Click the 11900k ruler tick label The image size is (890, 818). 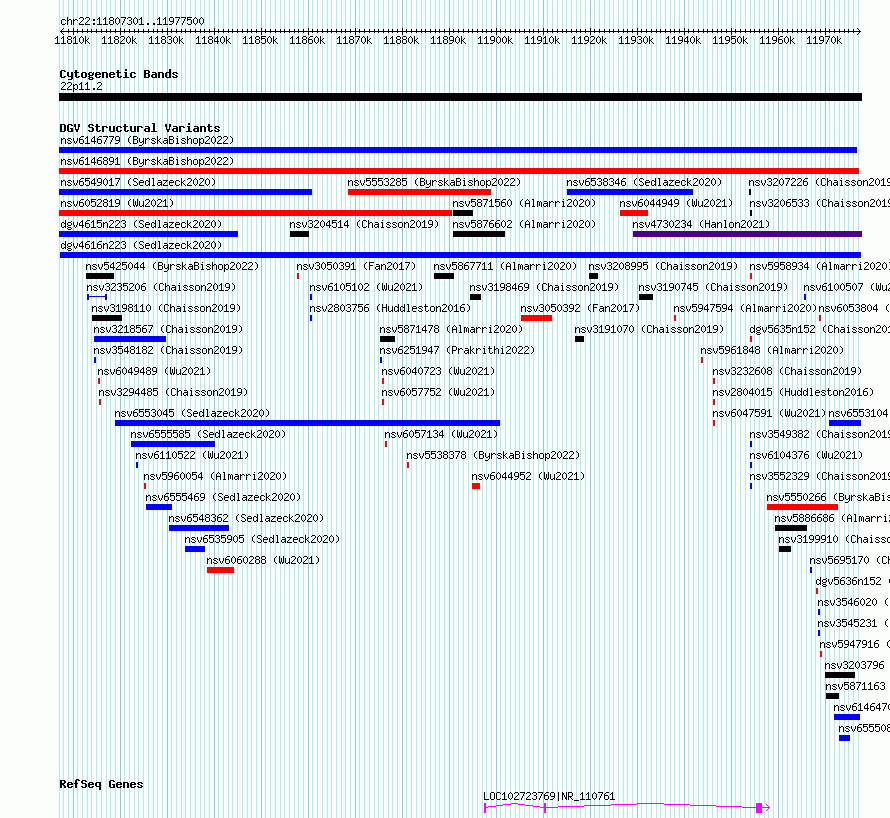pos(495,40)
